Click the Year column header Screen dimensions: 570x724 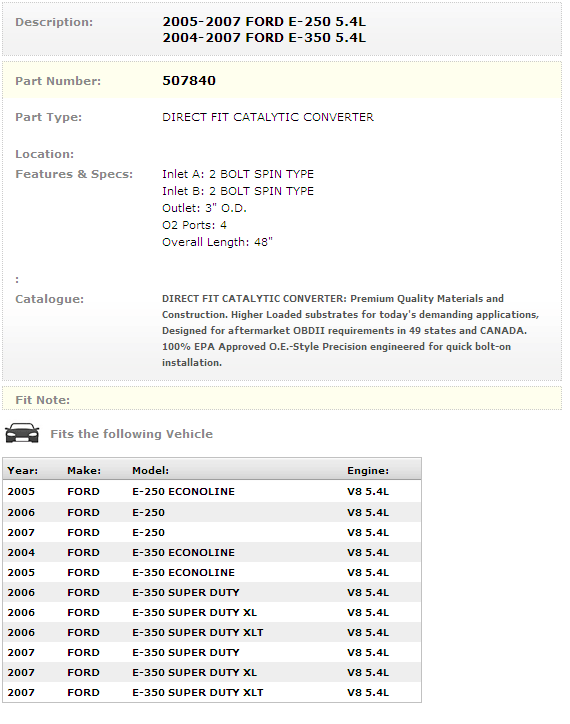coord(23,471)
